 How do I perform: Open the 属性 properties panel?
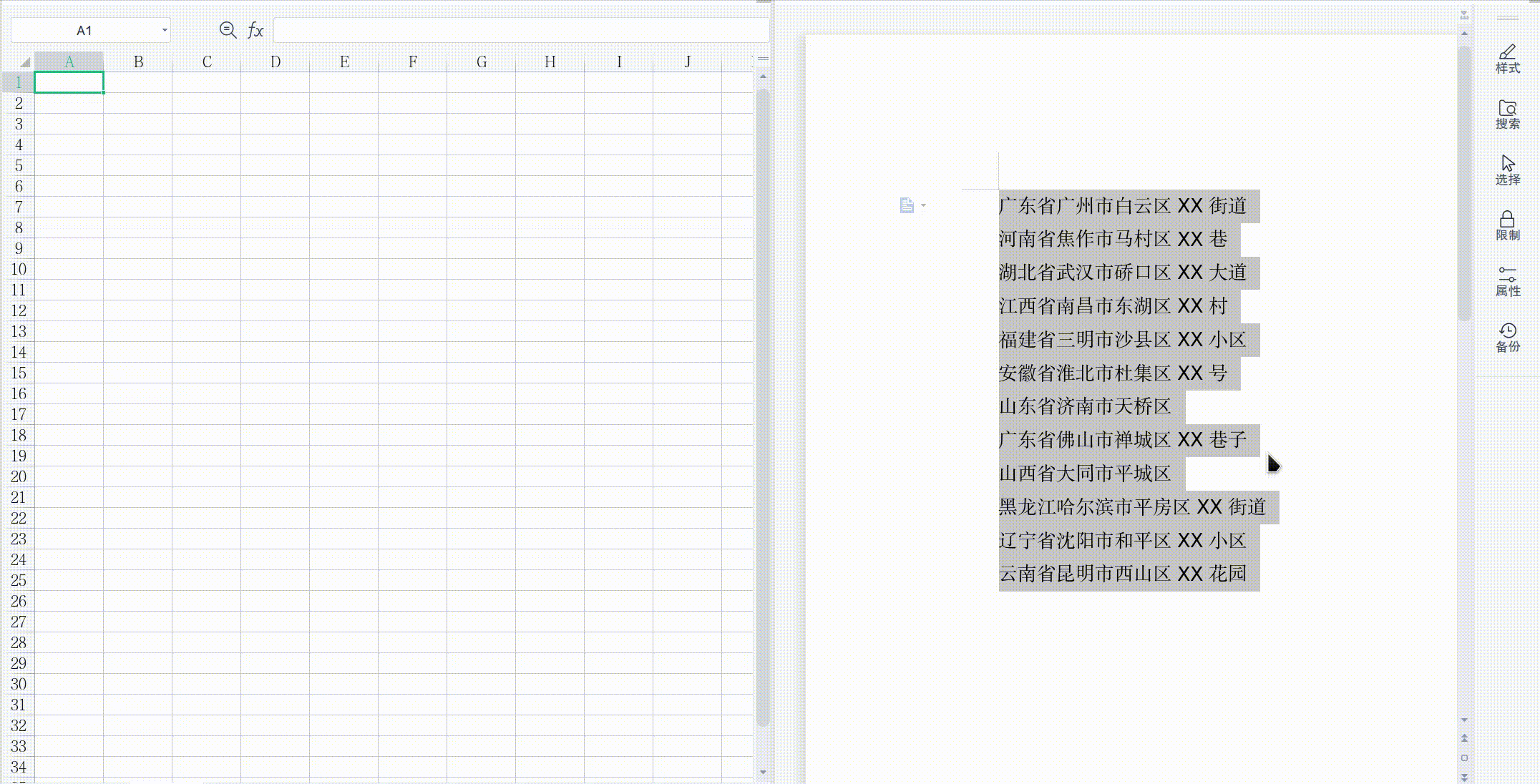point(1507,281)
